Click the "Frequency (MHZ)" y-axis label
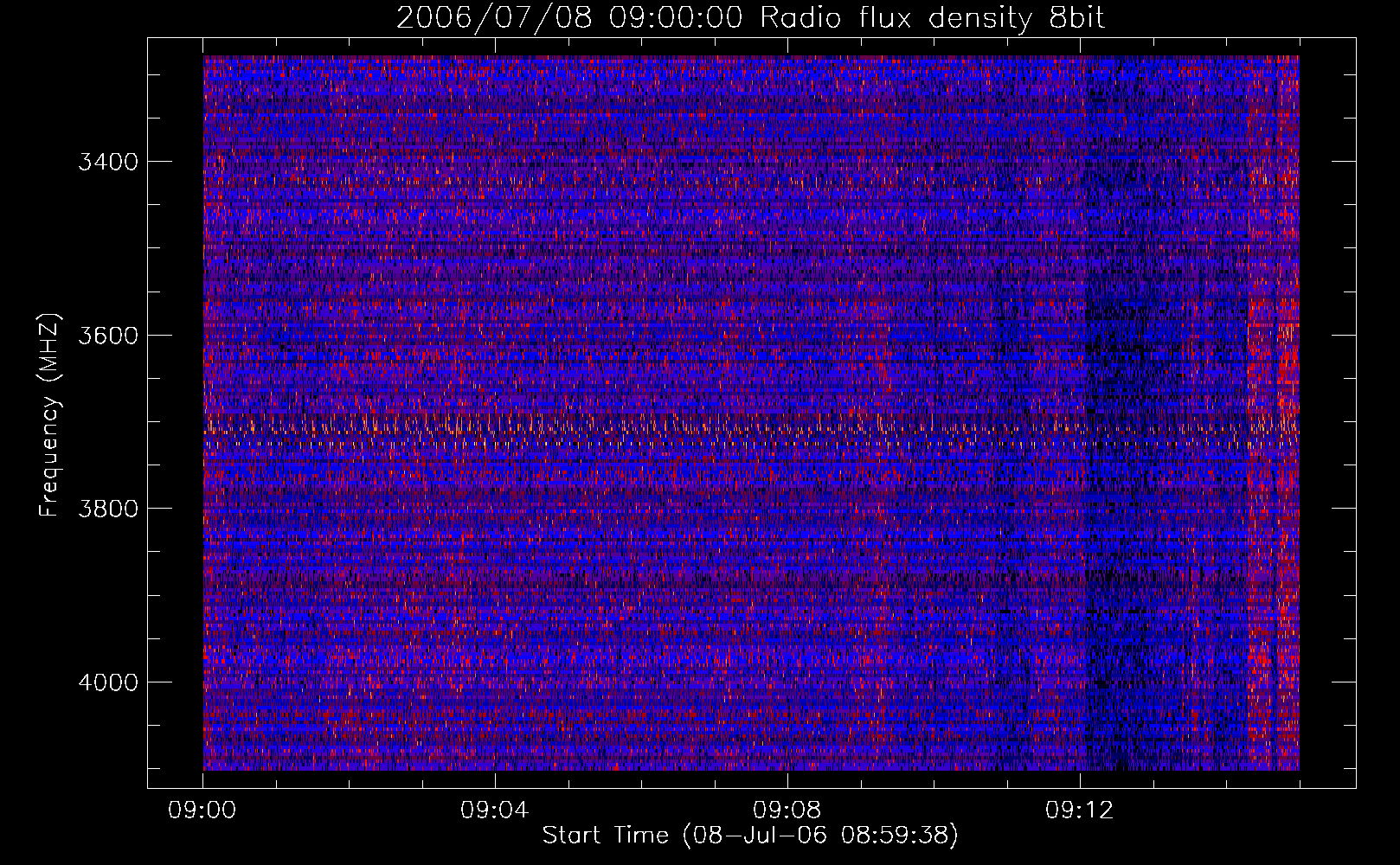 point(49,415)
